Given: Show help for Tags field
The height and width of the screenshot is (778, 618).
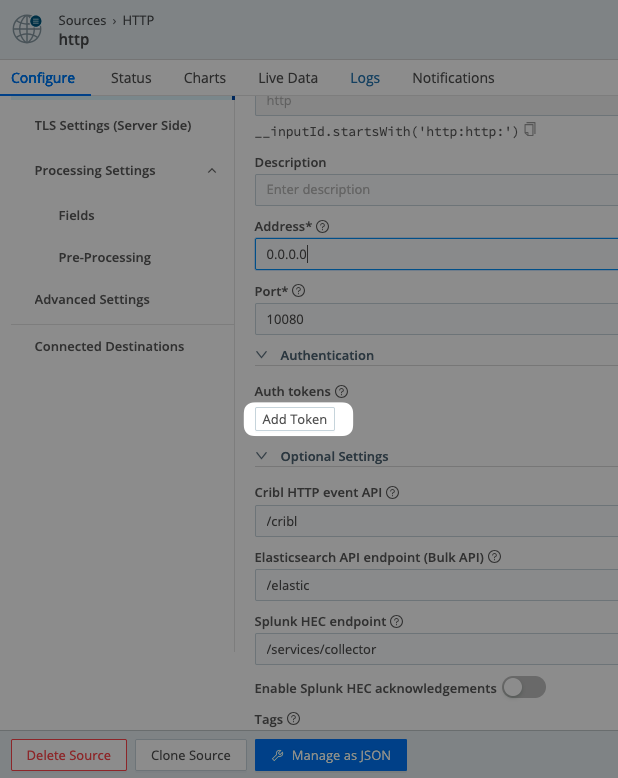Looking at the screenshot, I should coord(294,718).
